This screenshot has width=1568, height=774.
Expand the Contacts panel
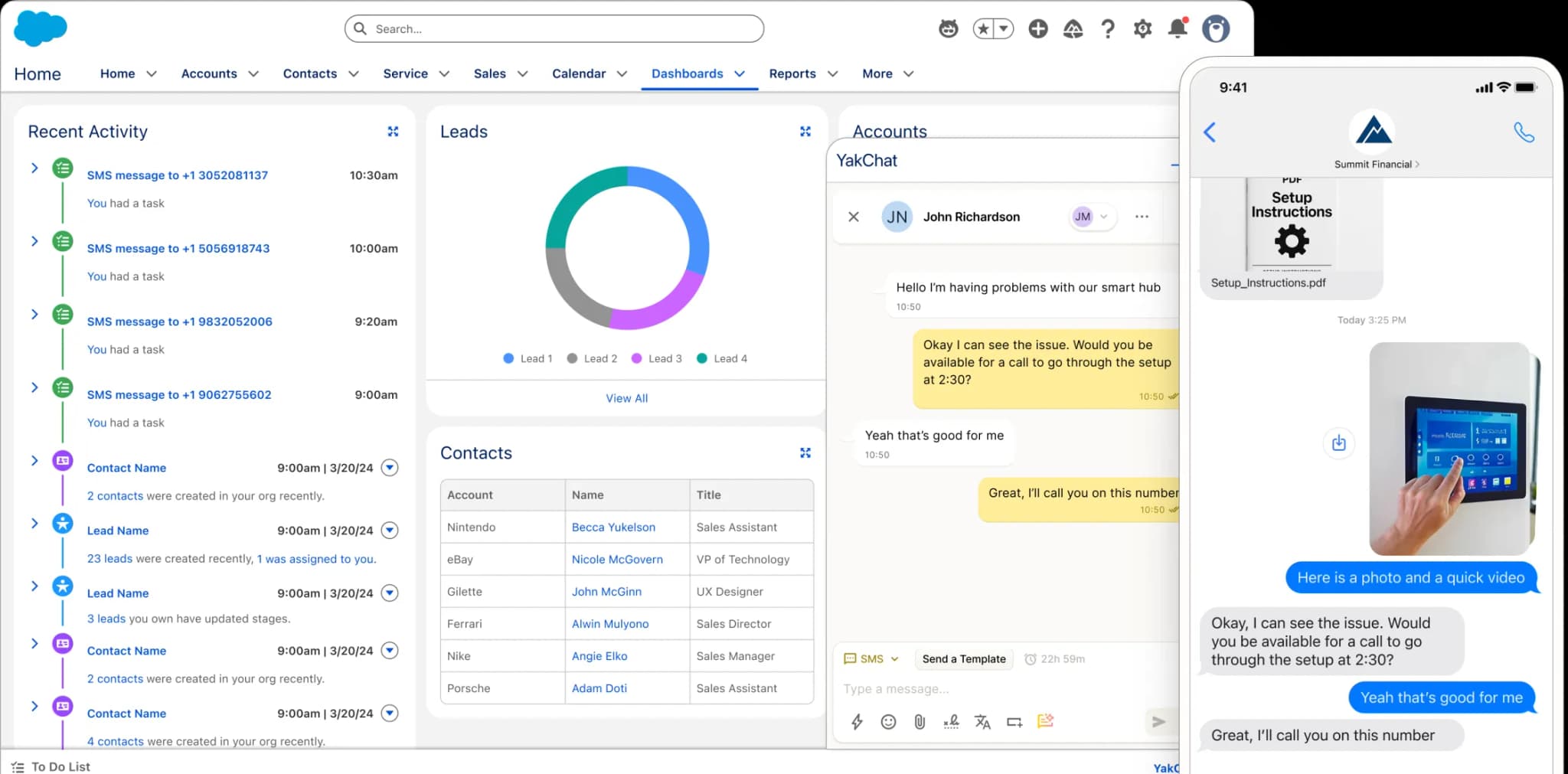pyautogui.click(x=805, y=453)
